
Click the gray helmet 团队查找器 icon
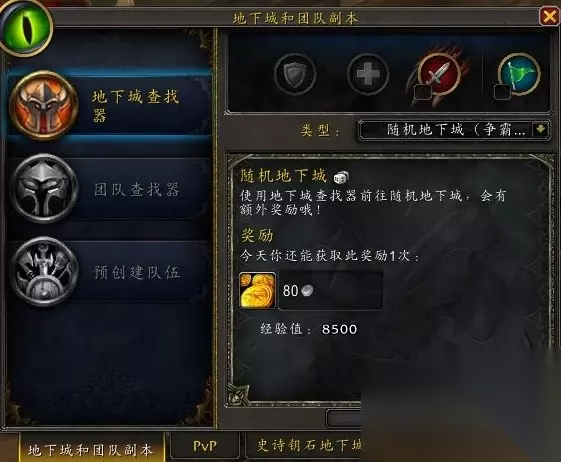[43, 189]
